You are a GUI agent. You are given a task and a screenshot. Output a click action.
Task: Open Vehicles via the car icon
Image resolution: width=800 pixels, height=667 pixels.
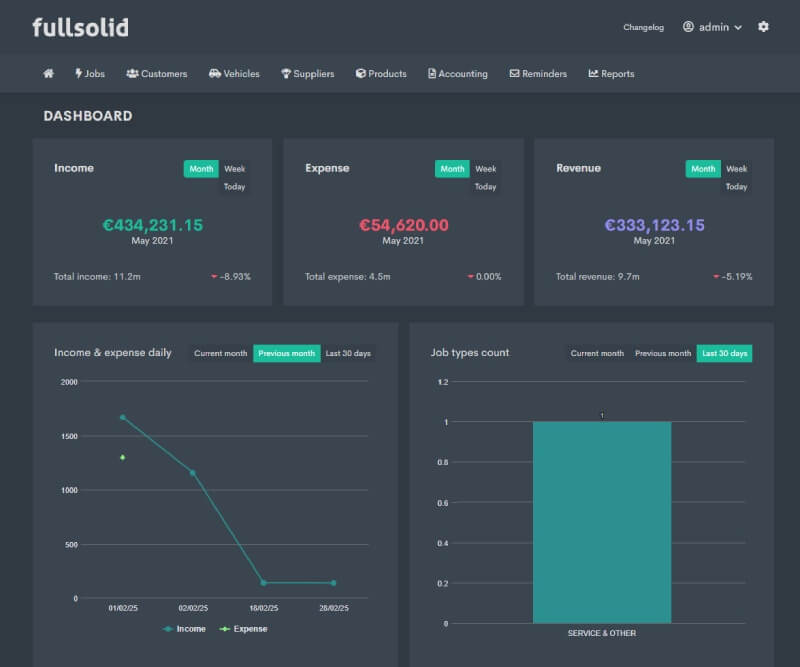tap(215, 73)
